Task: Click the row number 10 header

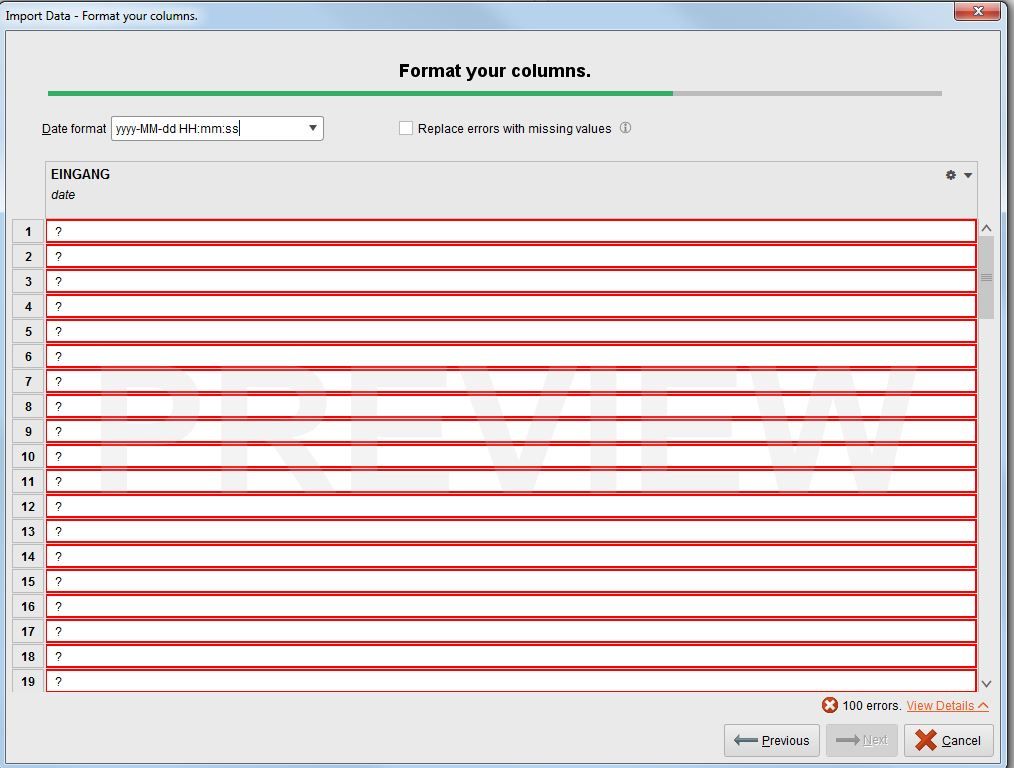Action: [27, 456]
